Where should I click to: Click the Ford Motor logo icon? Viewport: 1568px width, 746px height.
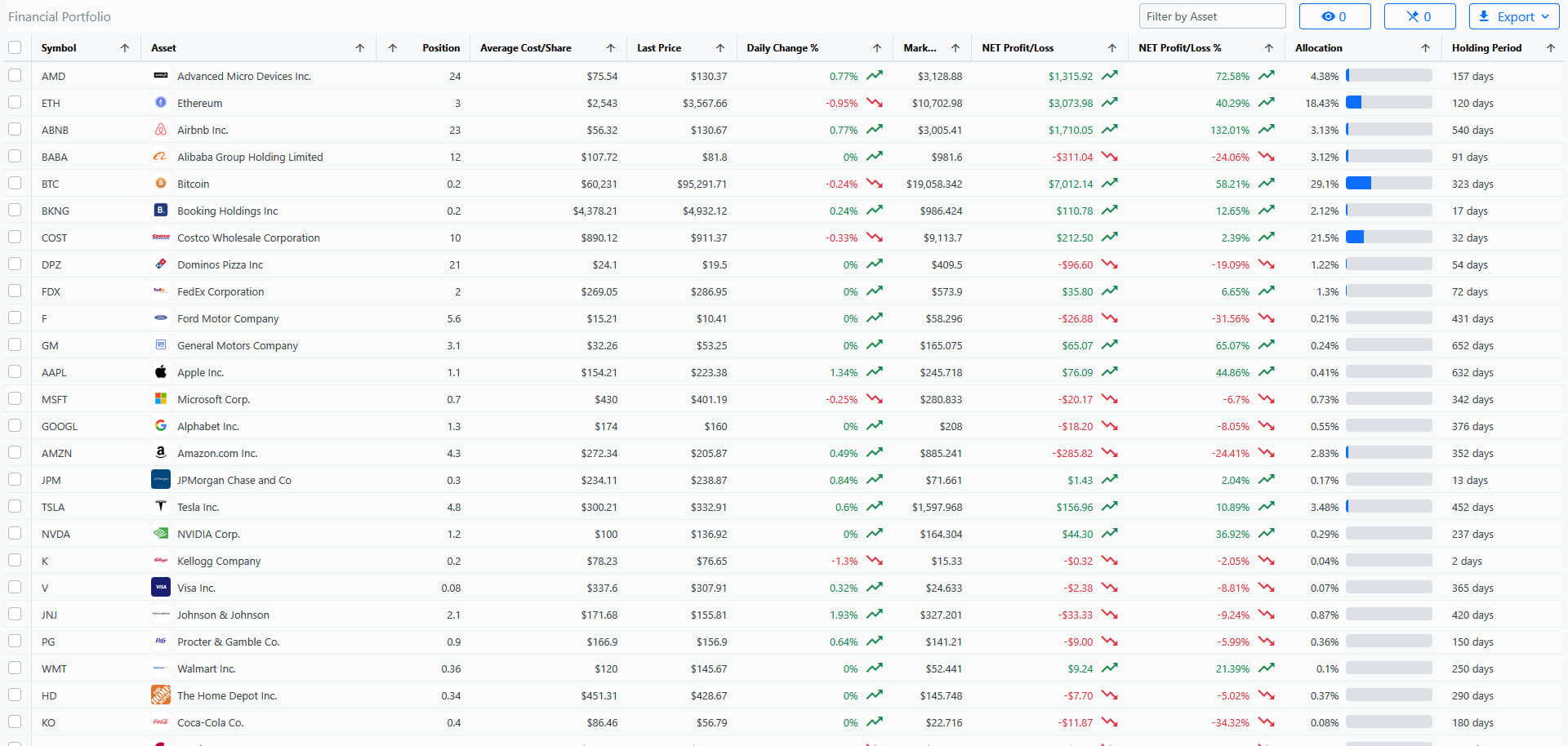click(x=161, y=318)
